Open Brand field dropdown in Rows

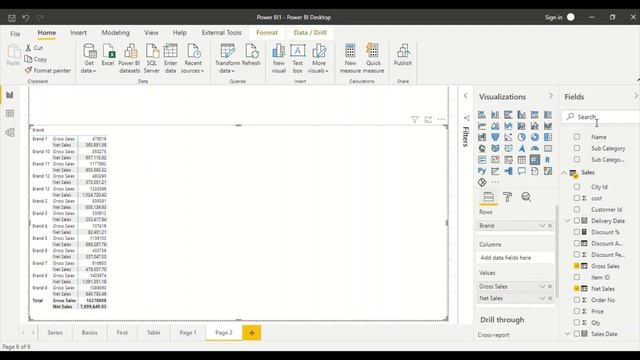(542, 226)
